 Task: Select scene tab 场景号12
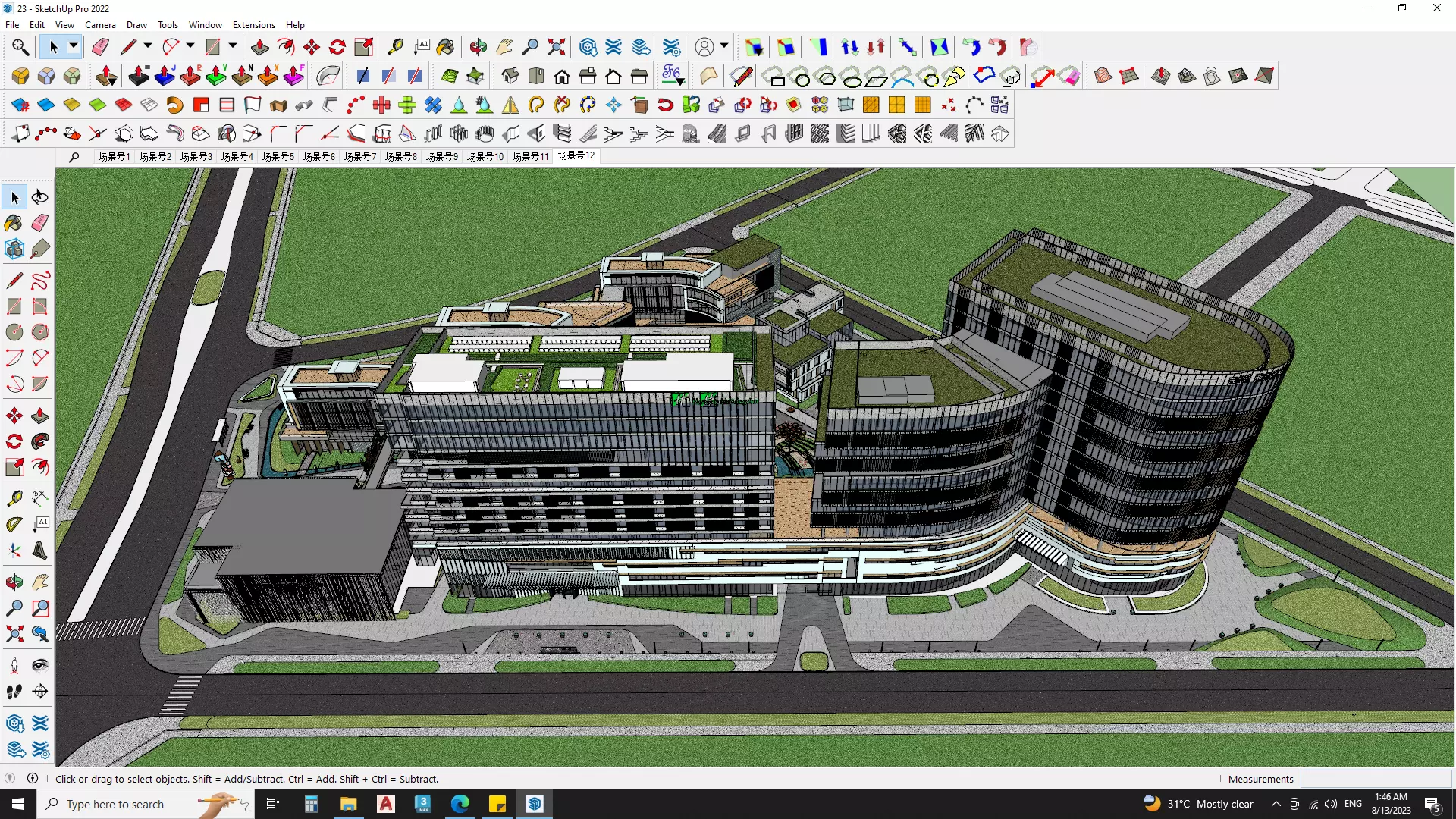(x=576, y=155)
